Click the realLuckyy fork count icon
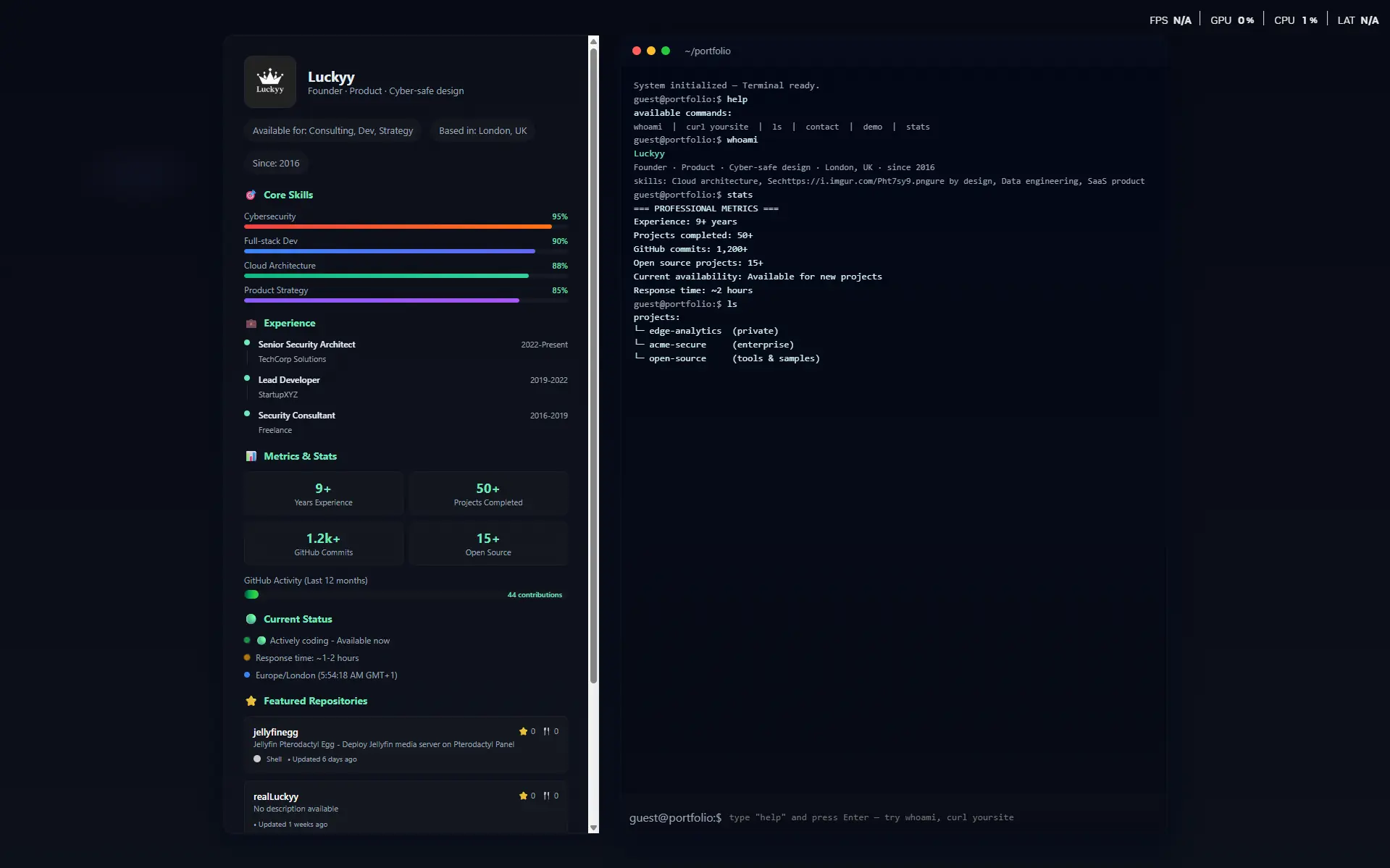Image resolution: width=1390 pixels, height=868 pixels. (546, 796)
